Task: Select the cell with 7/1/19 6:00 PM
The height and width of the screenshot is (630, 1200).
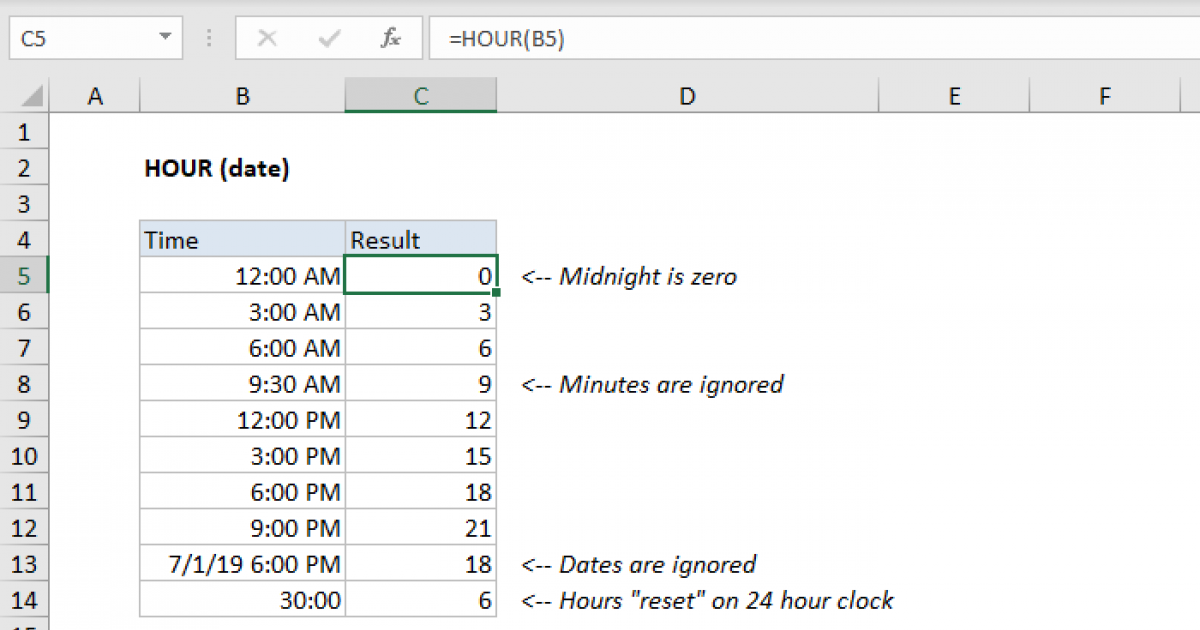Action: (x=242, y=564)
